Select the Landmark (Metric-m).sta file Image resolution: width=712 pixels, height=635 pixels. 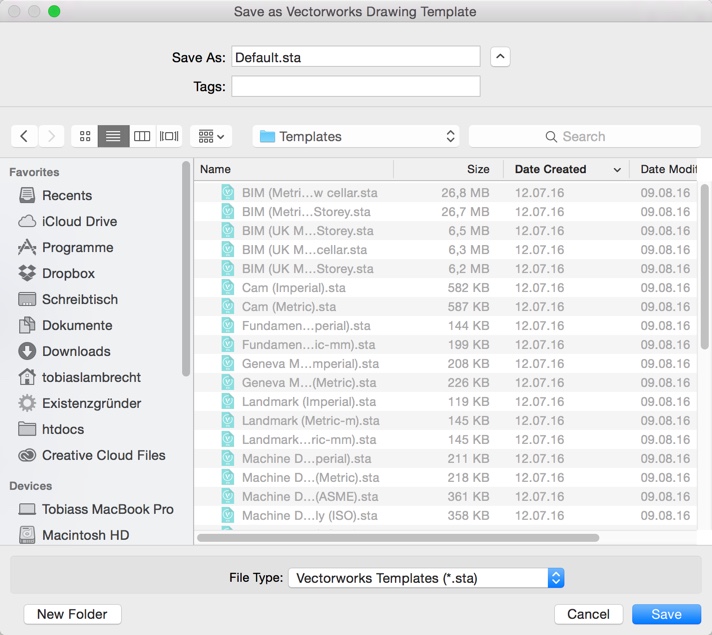coord(446,421)
